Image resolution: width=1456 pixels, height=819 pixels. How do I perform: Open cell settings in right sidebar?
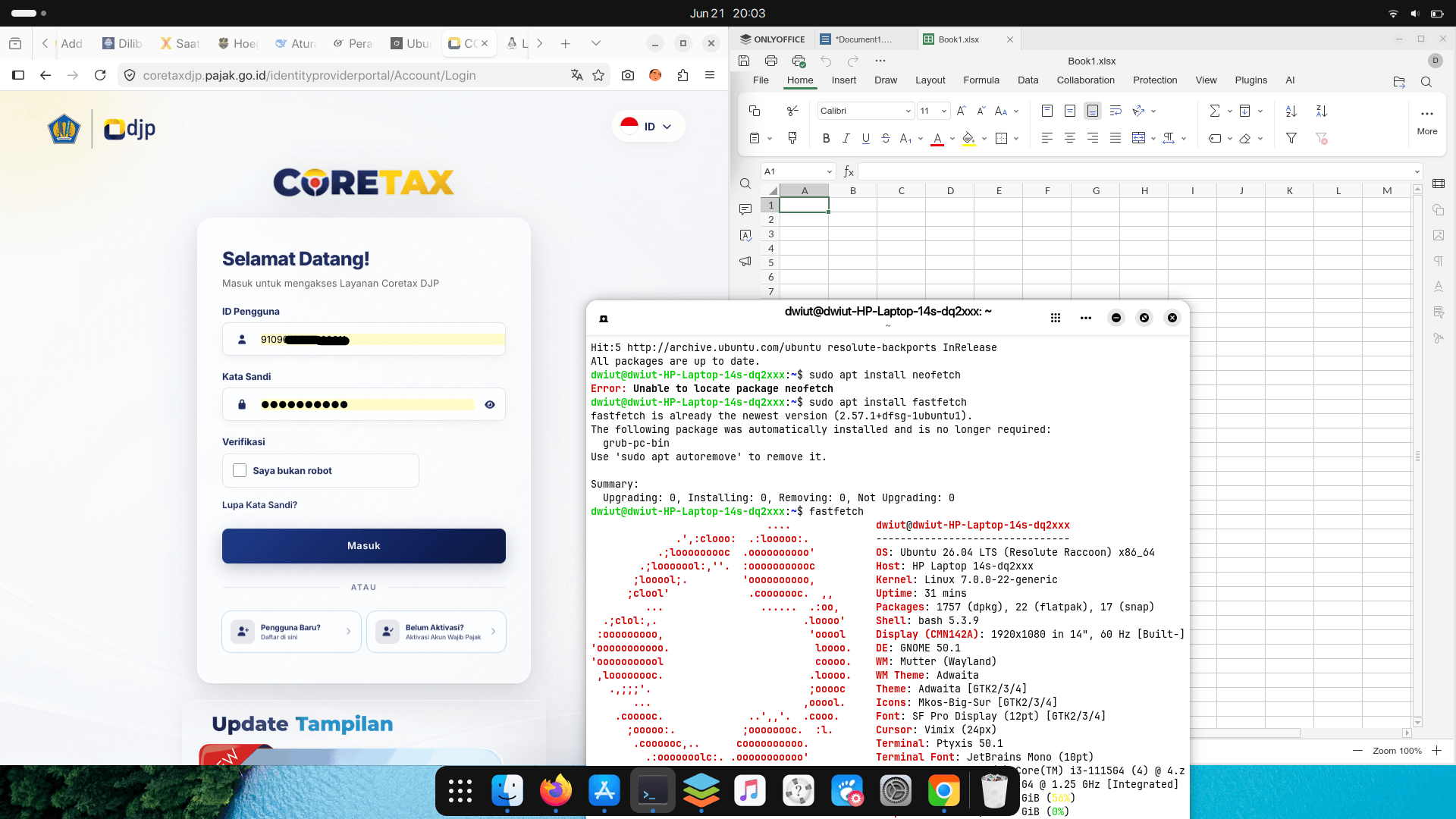click(x=1439, y=184)
